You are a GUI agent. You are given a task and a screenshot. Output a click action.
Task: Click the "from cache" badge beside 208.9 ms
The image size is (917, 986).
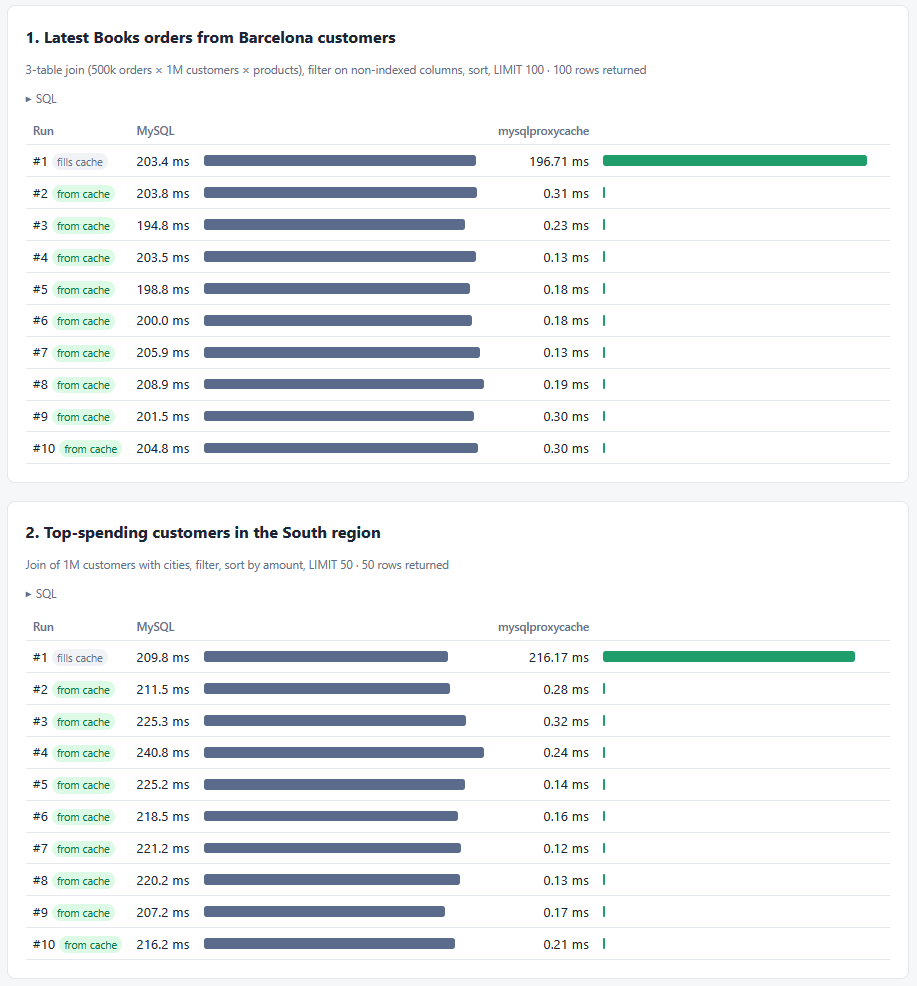pyautogui.click(x=83, y=385)
